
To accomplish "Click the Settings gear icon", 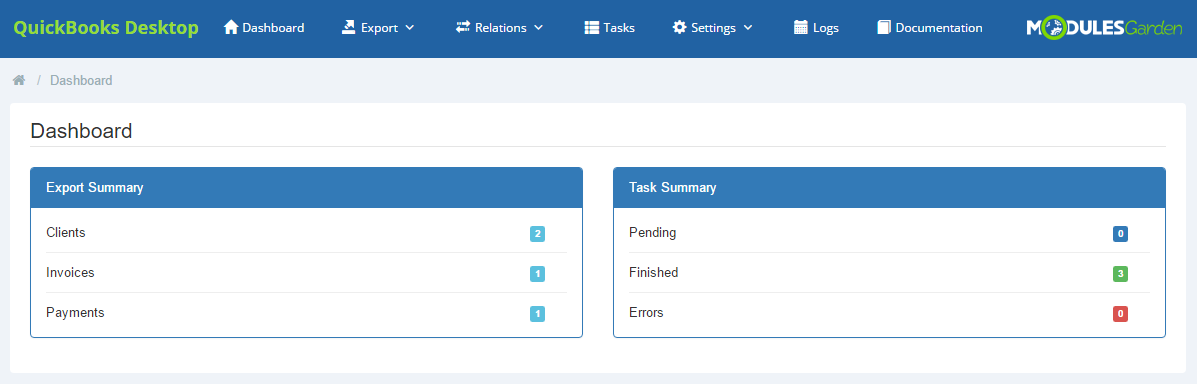I will 679,27.
